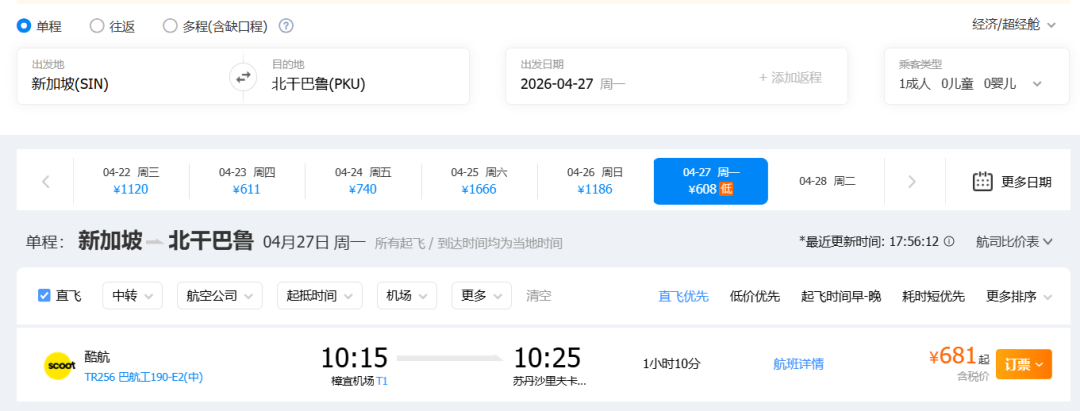
Task: Uncheck the direct flight checkbox
Action: pyautogui.click(x=44, y=295)
